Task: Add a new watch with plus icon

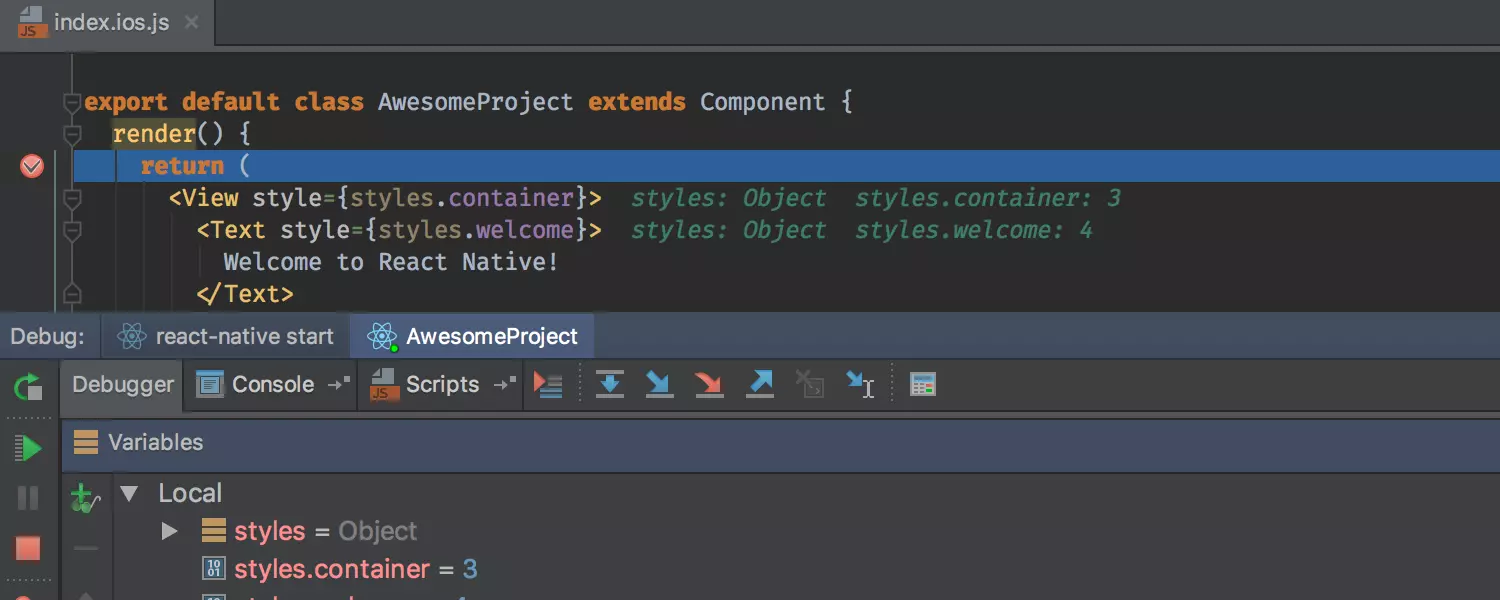Action: 84,498
